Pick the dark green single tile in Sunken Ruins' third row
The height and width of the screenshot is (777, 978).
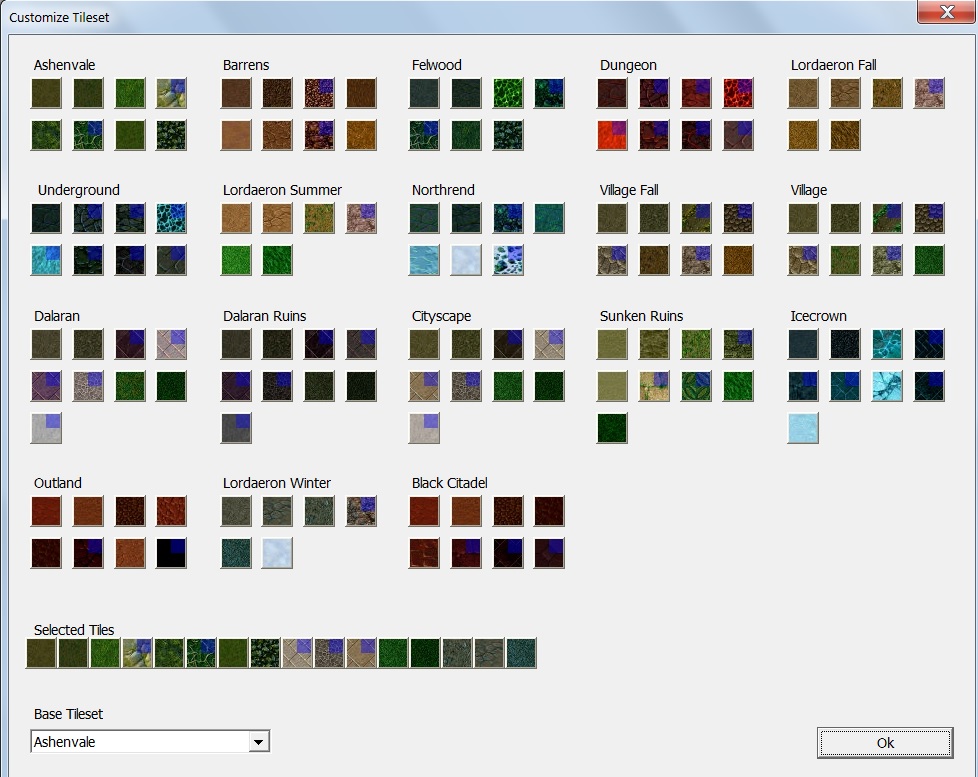click(612, 428)
